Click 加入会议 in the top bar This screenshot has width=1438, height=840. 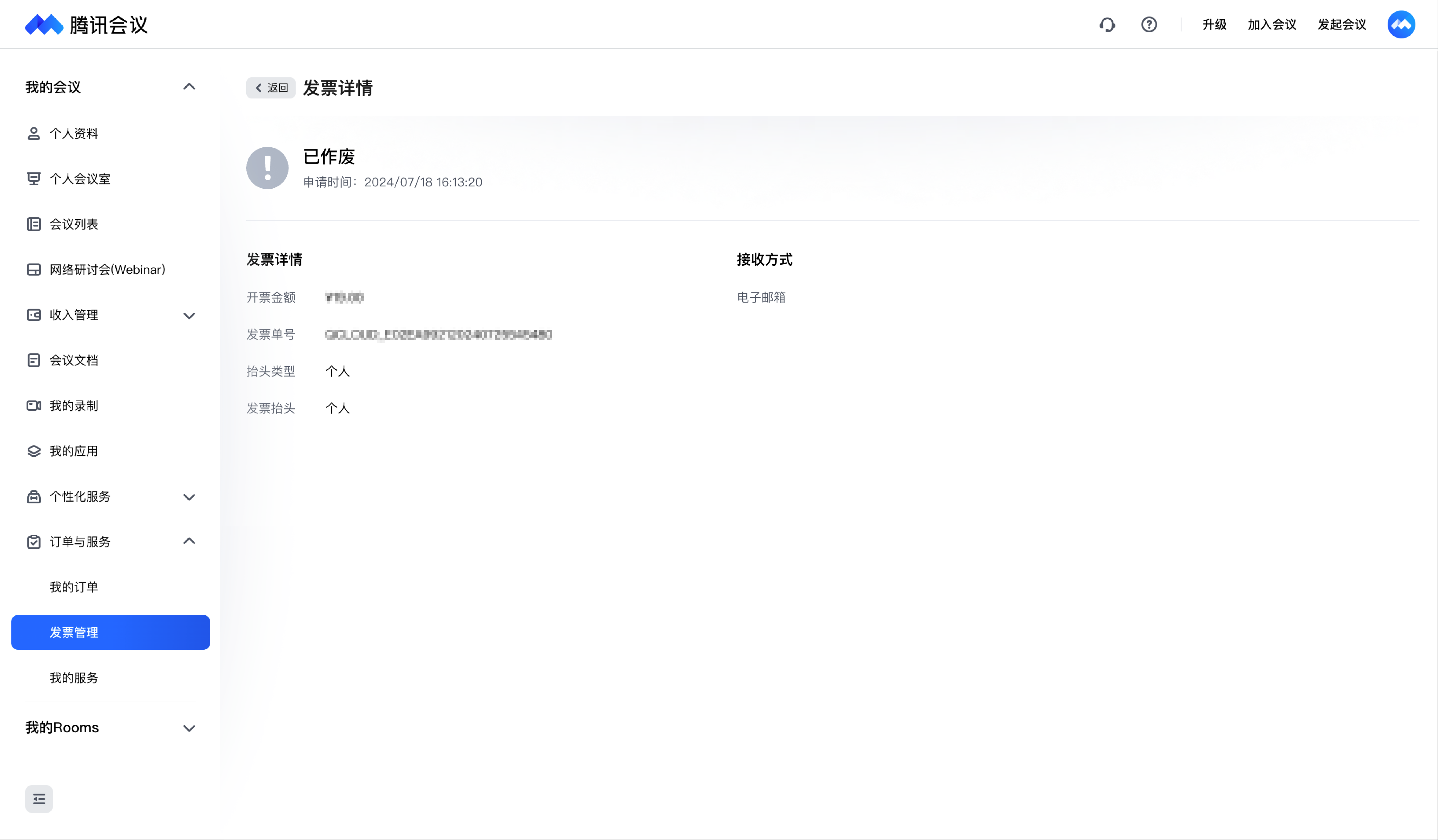click(1272, 24)
